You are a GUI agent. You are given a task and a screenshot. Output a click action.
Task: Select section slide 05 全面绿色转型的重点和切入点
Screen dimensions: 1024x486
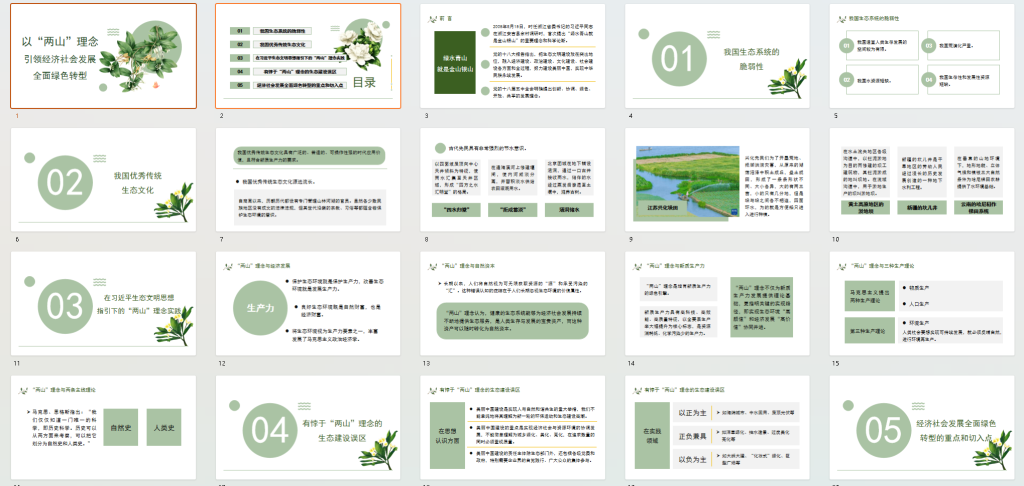coord(922,427)
